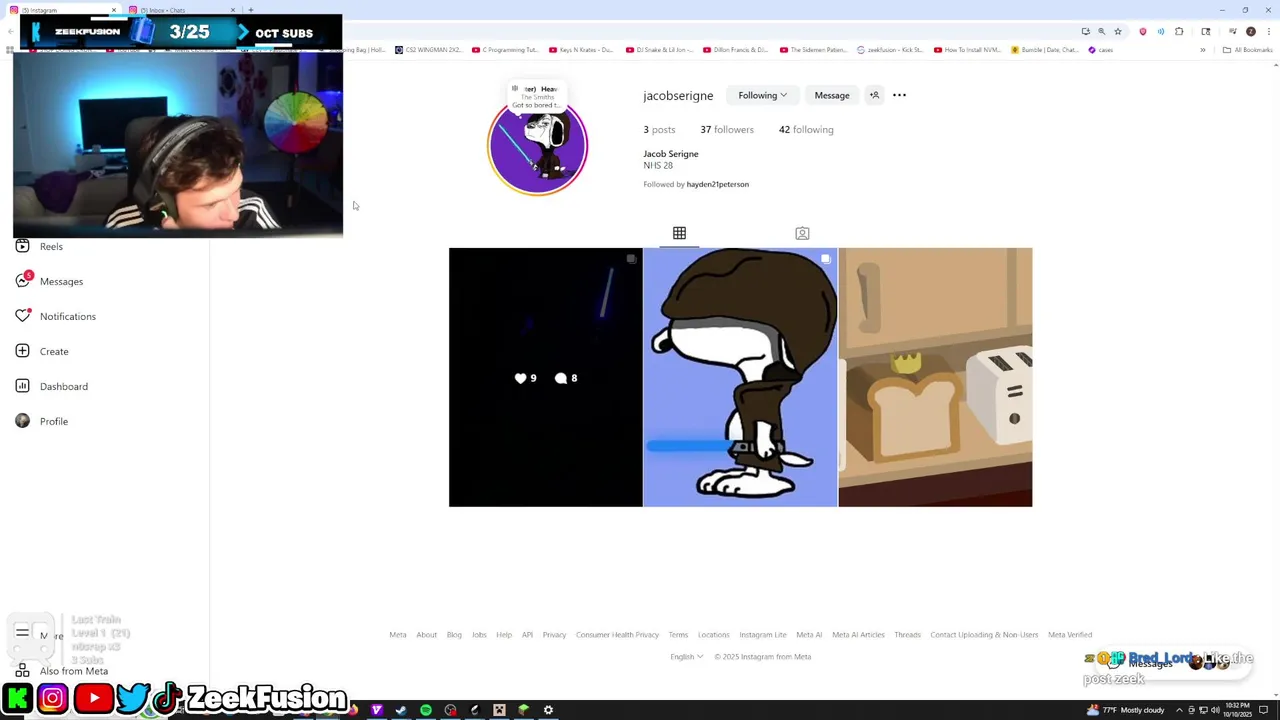The width and height of the screenshot is (1280, 720).
Task: Show more bookmarks overflow chevron
Action: 1203,49
